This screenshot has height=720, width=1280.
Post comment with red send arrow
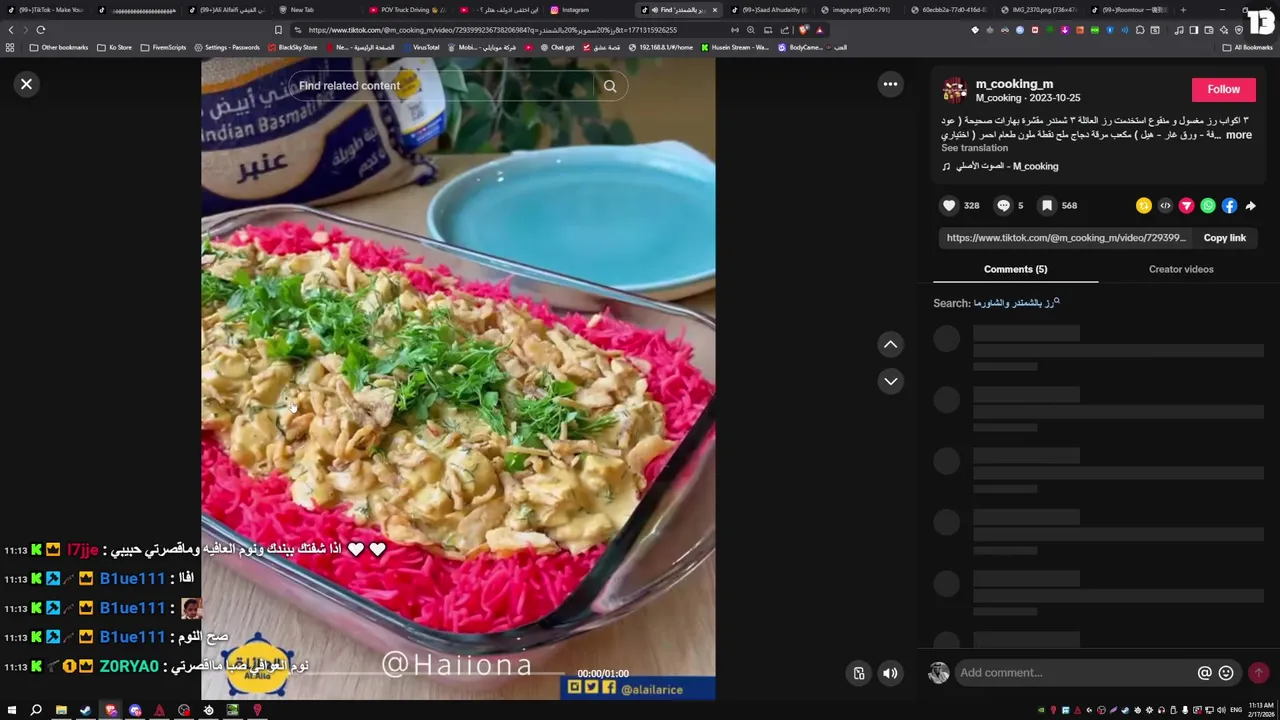point(1258,673)
